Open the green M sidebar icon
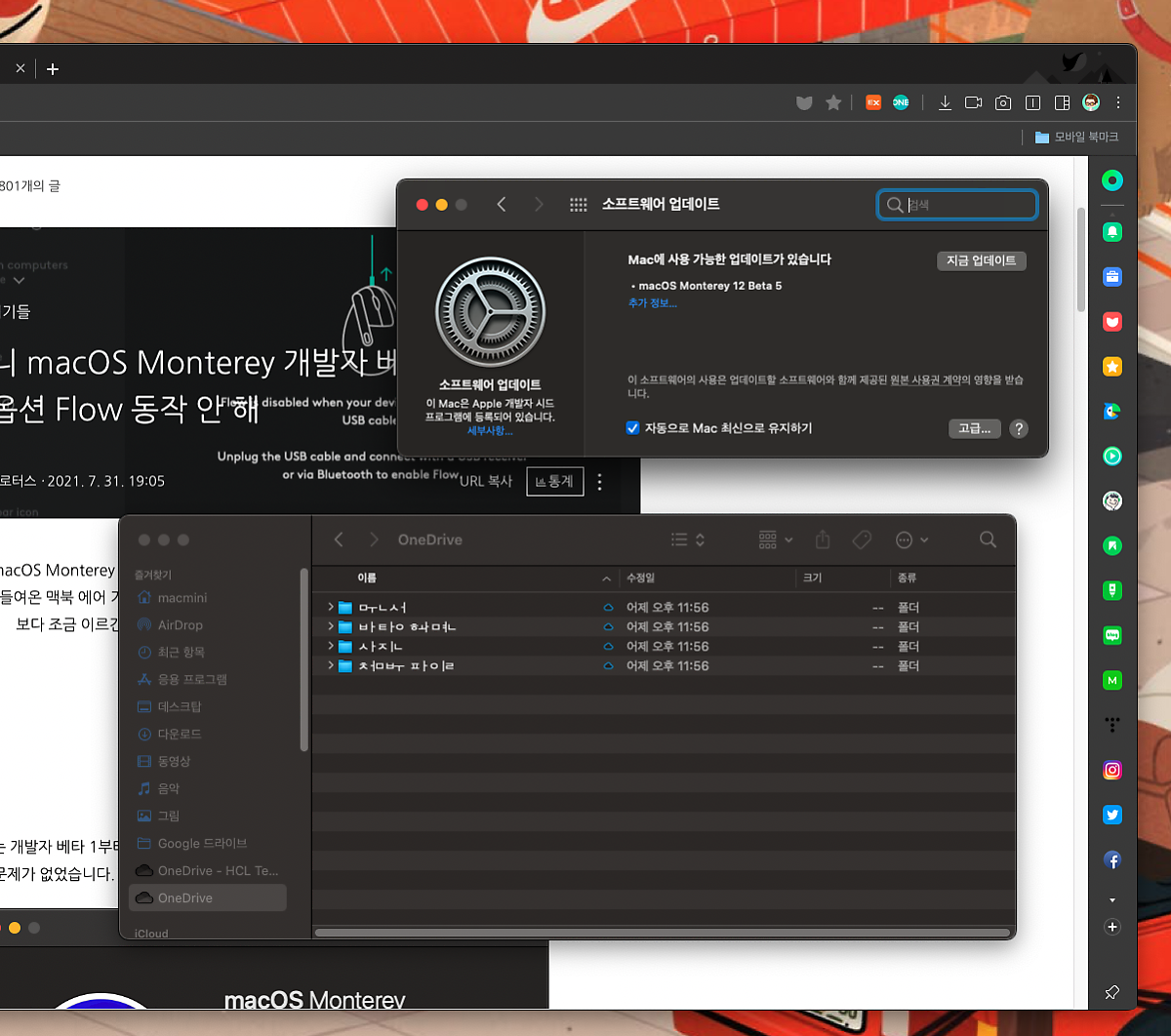The width and height of the screenshot is (1171, 1036). pyautogui.click(x=1112, y=680)
